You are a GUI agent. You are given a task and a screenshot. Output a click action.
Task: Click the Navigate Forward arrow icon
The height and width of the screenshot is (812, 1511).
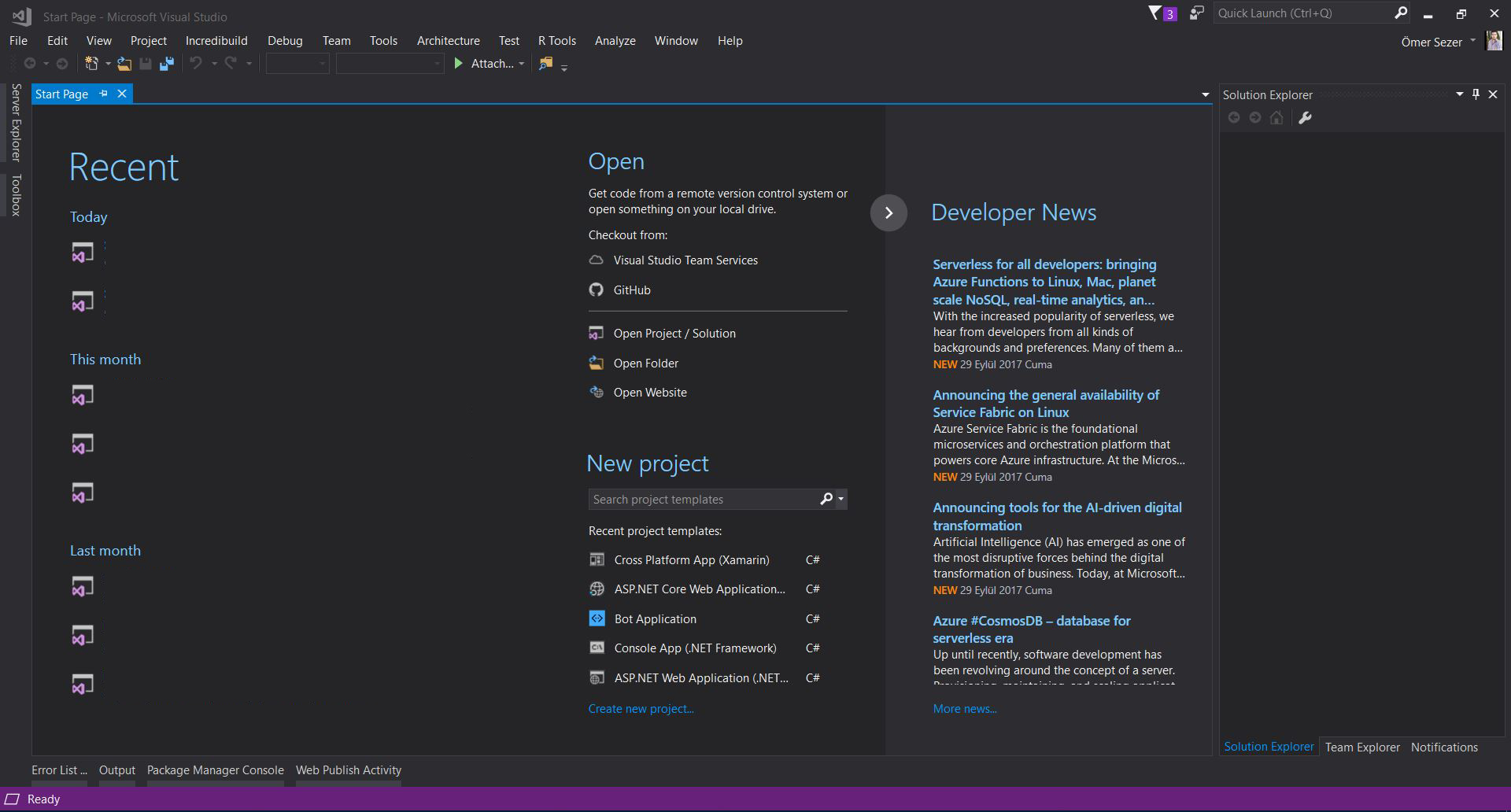click(62, 64)
